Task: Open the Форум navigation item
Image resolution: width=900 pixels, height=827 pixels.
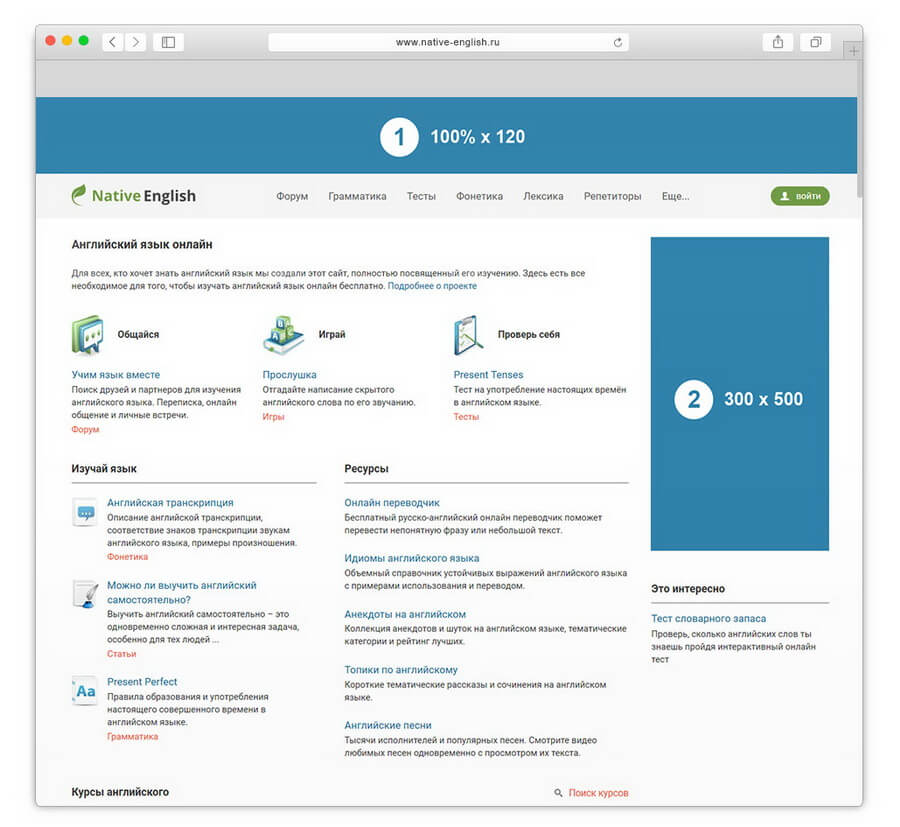Action: [x=292, y=196]
